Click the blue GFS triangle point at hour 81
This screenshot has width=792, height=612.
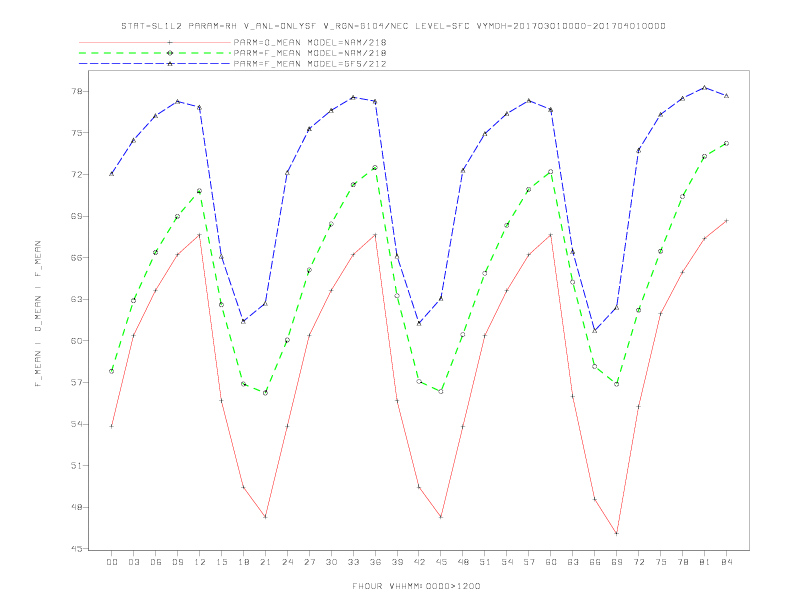705,87
